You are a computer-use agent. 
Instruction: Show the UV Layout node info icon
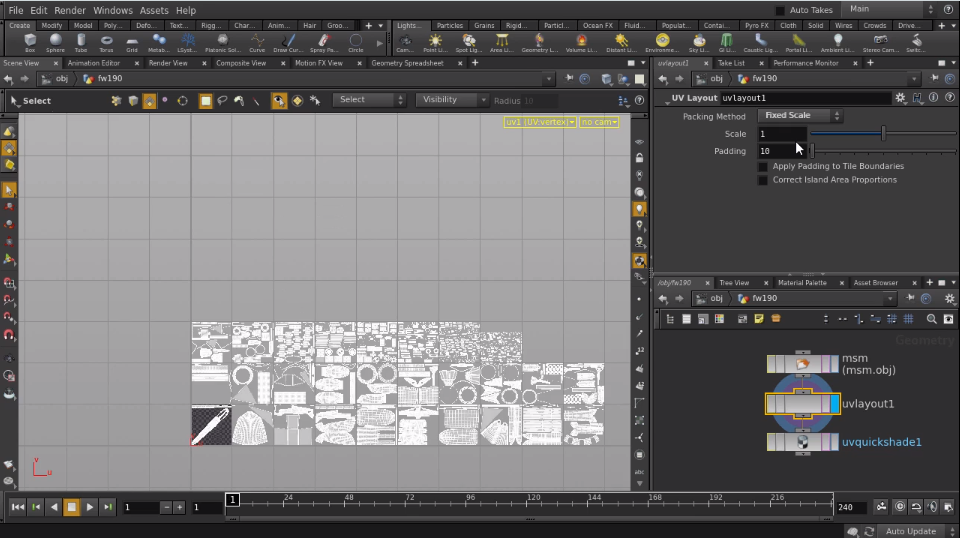(933, 98)
